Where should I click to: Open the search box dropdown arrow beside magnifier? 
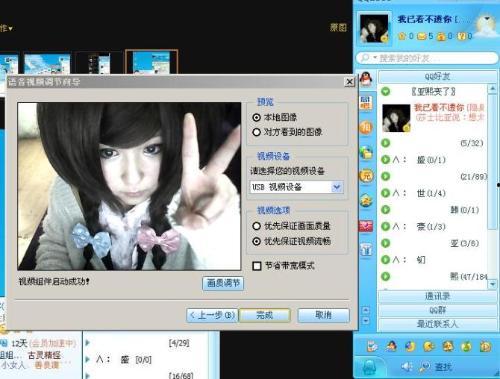[375, 58]
